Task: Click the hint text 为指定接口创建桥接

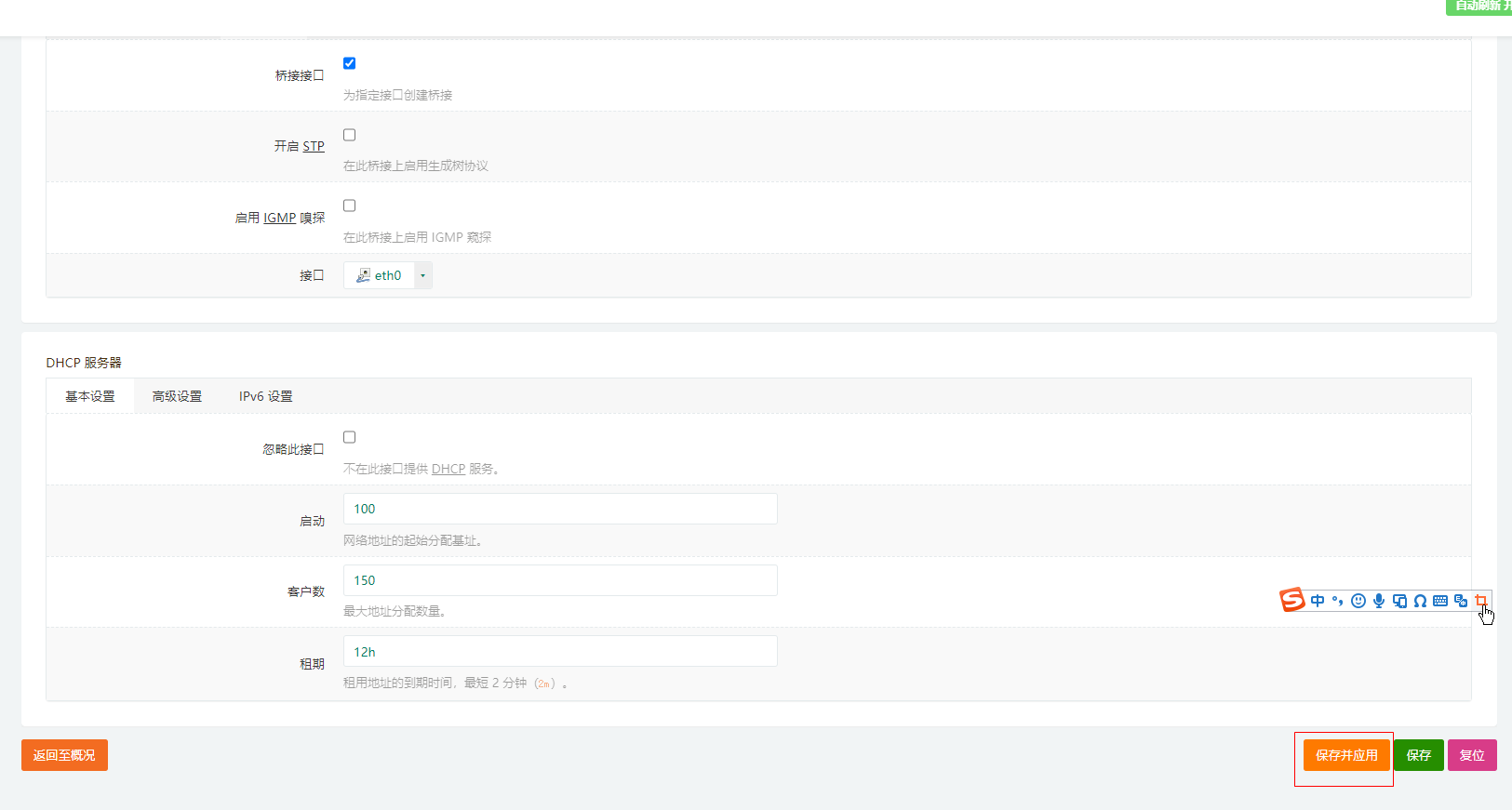Action: pos(397,95)
